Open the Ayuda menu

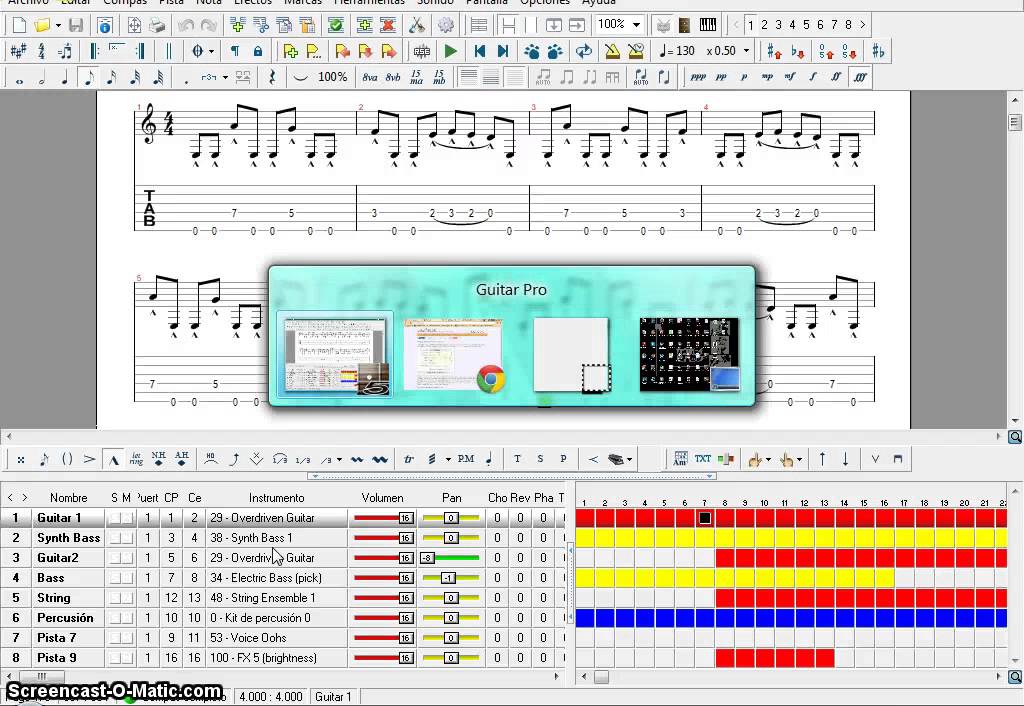(598, 3)
